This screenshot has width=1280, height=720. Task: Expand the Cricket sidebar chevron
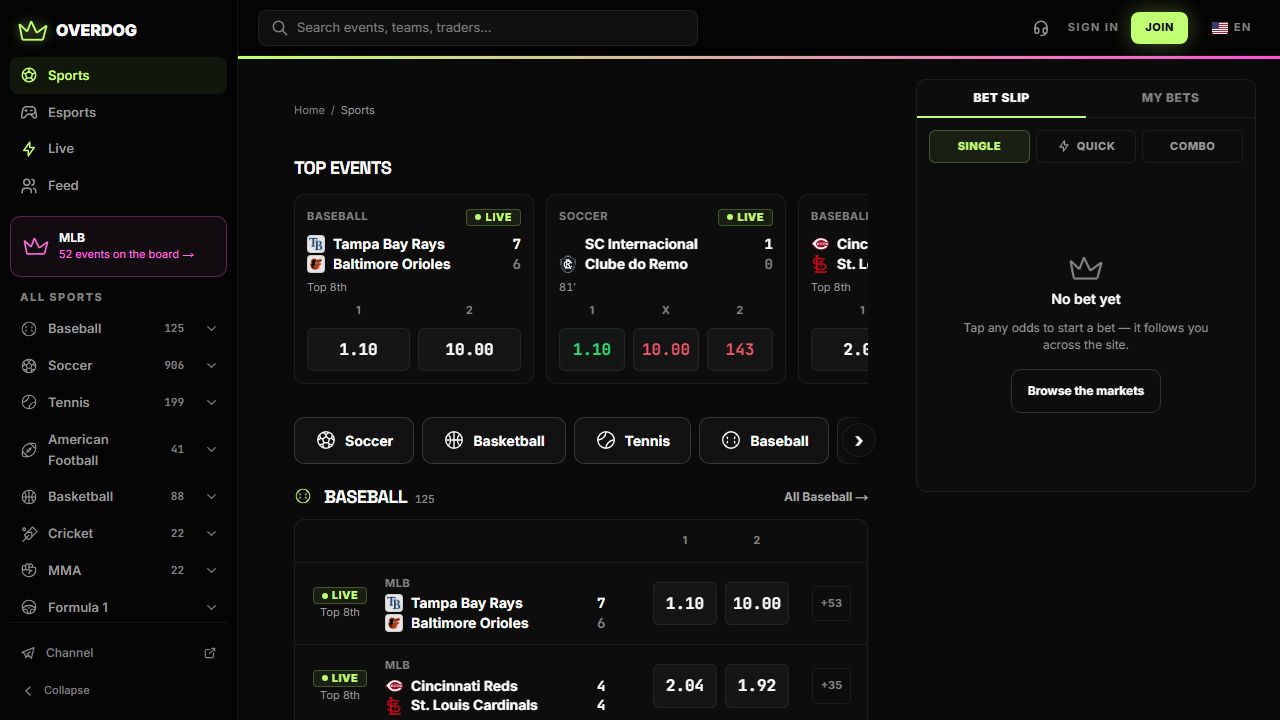point(211,533)
